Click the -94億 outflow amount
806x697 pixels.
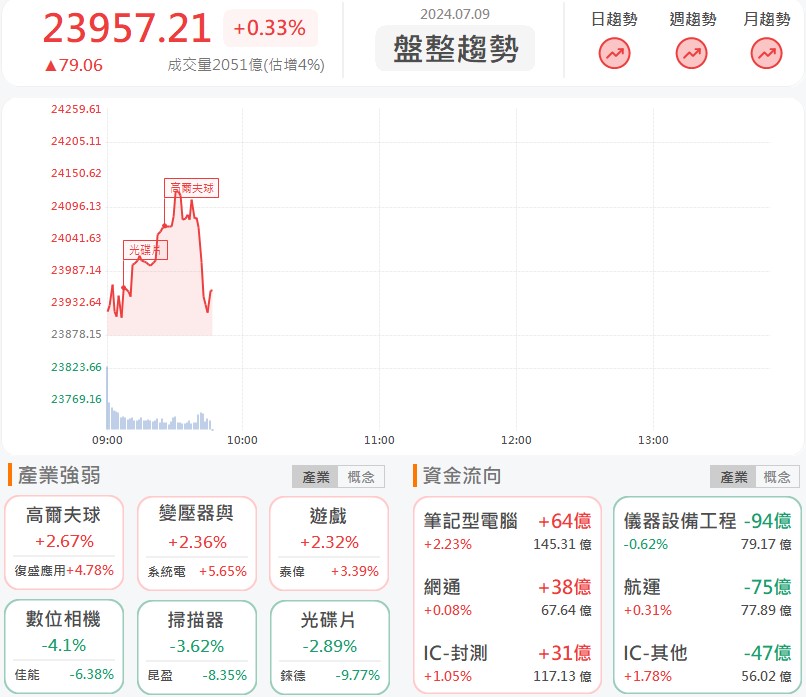click(x=767, y=521)
